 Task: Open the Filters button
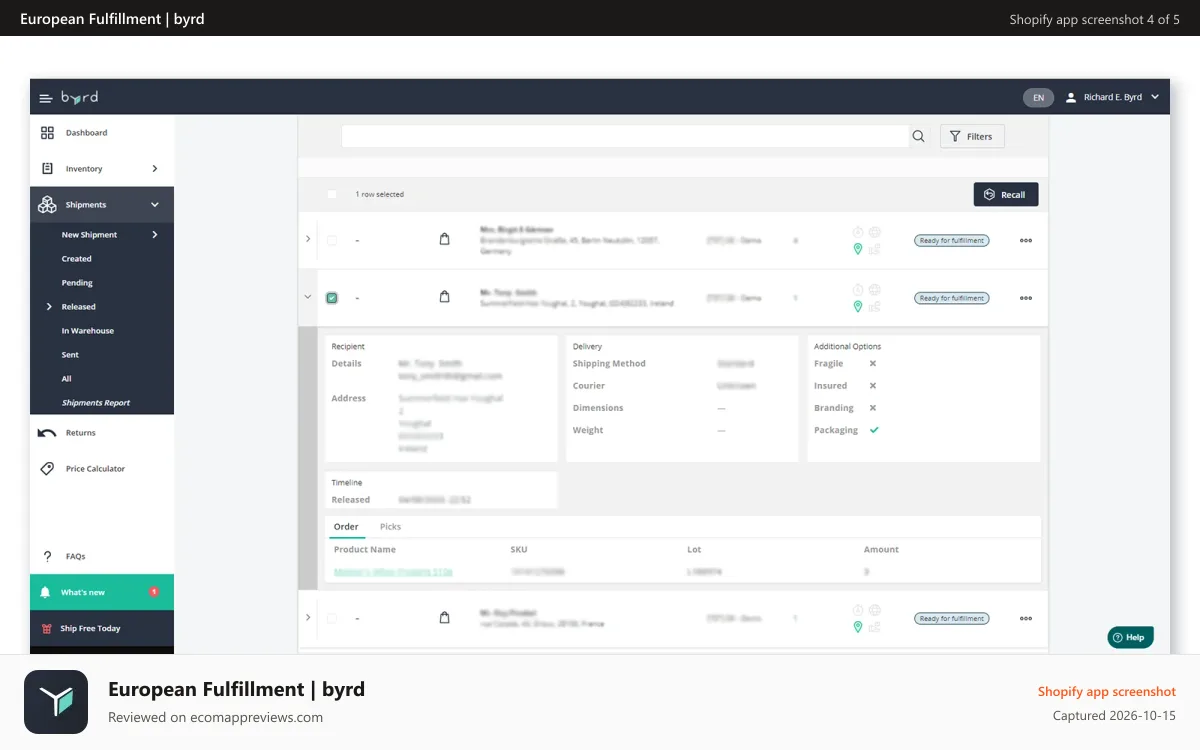[x=972, y=136]
